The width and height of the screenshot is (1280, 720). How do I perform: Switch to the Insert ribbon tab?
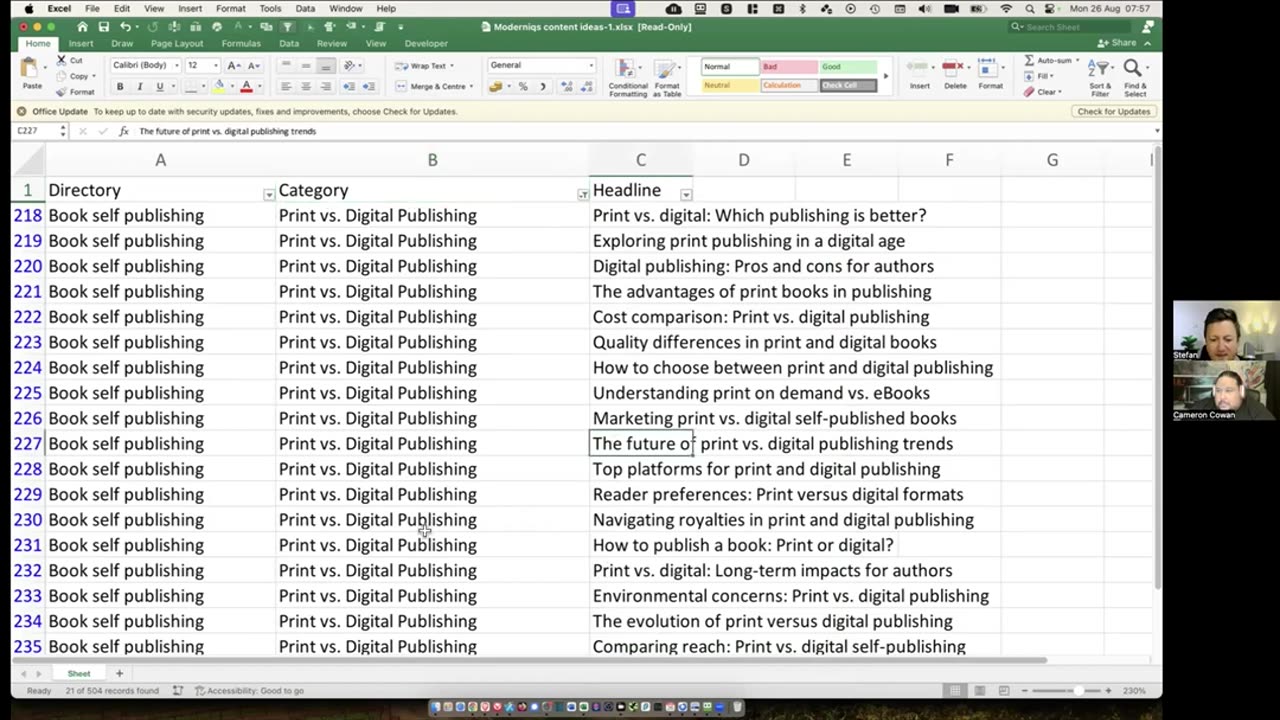(81, 43)
